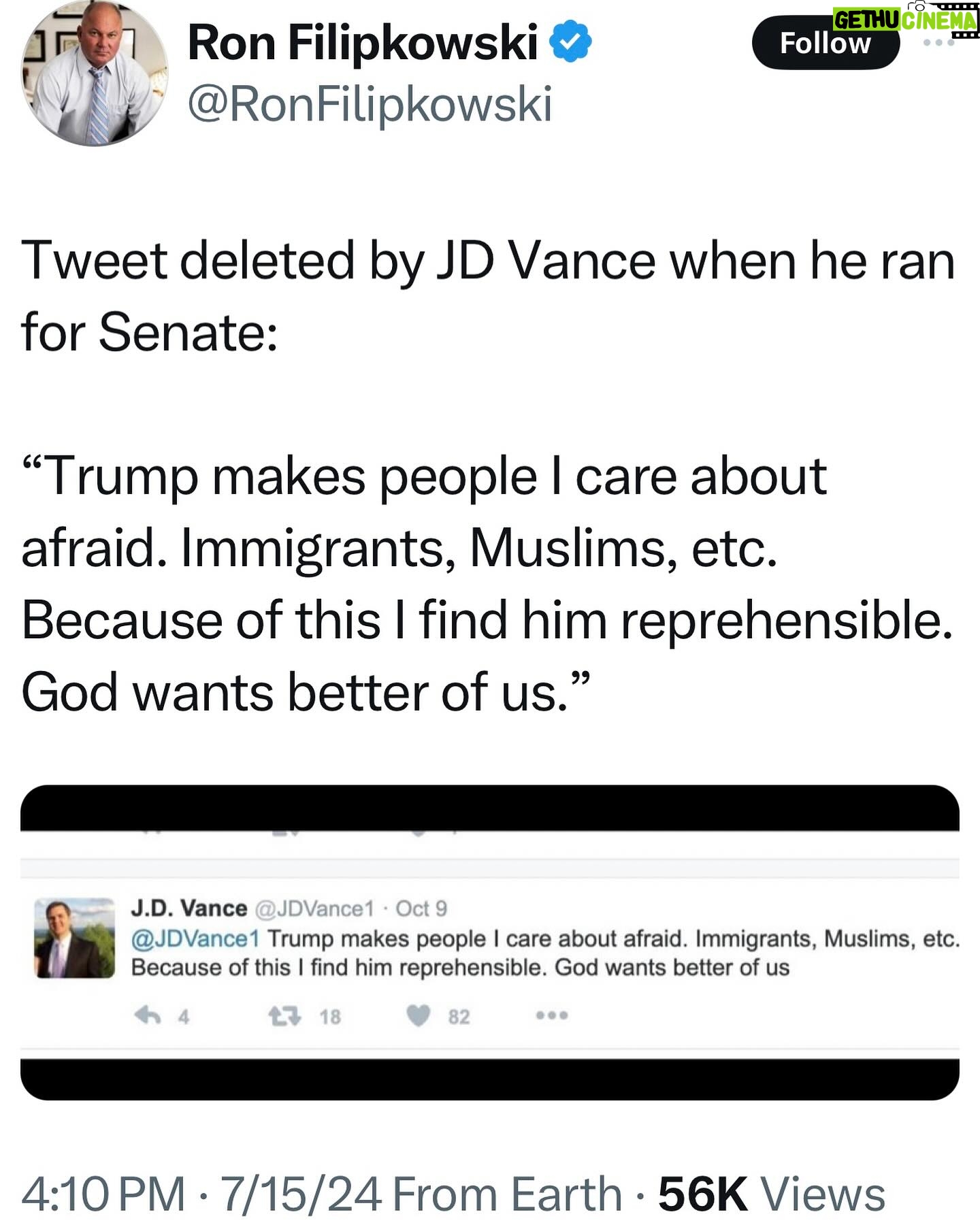Click the Ron Filipkowski display name
This screenshot has width=980, height=1225.
(363, 43)
